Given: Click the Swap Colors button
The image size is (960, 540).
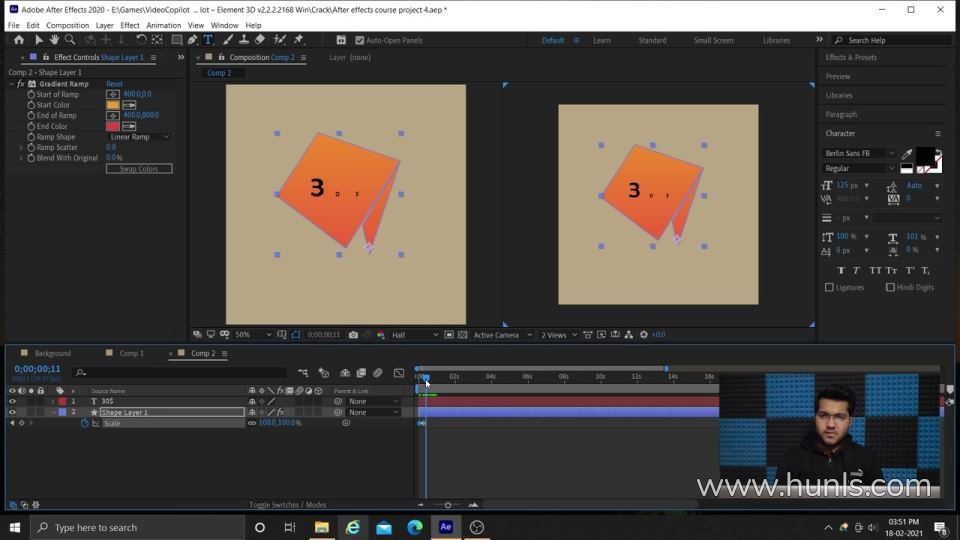Looking at the screenshot, I should (x=139, y=169).
